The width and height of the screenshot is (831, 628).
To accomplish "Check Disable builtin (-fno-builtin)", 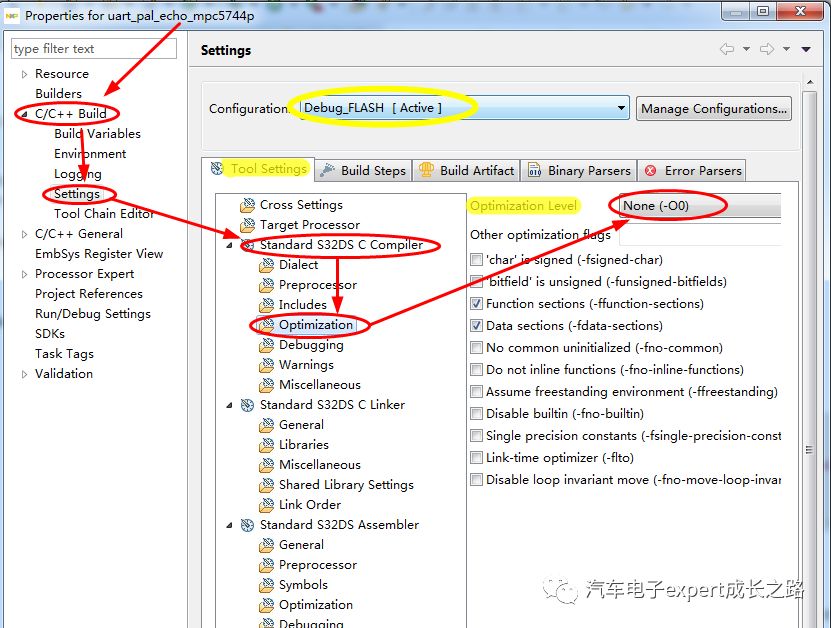I will 476,413.
